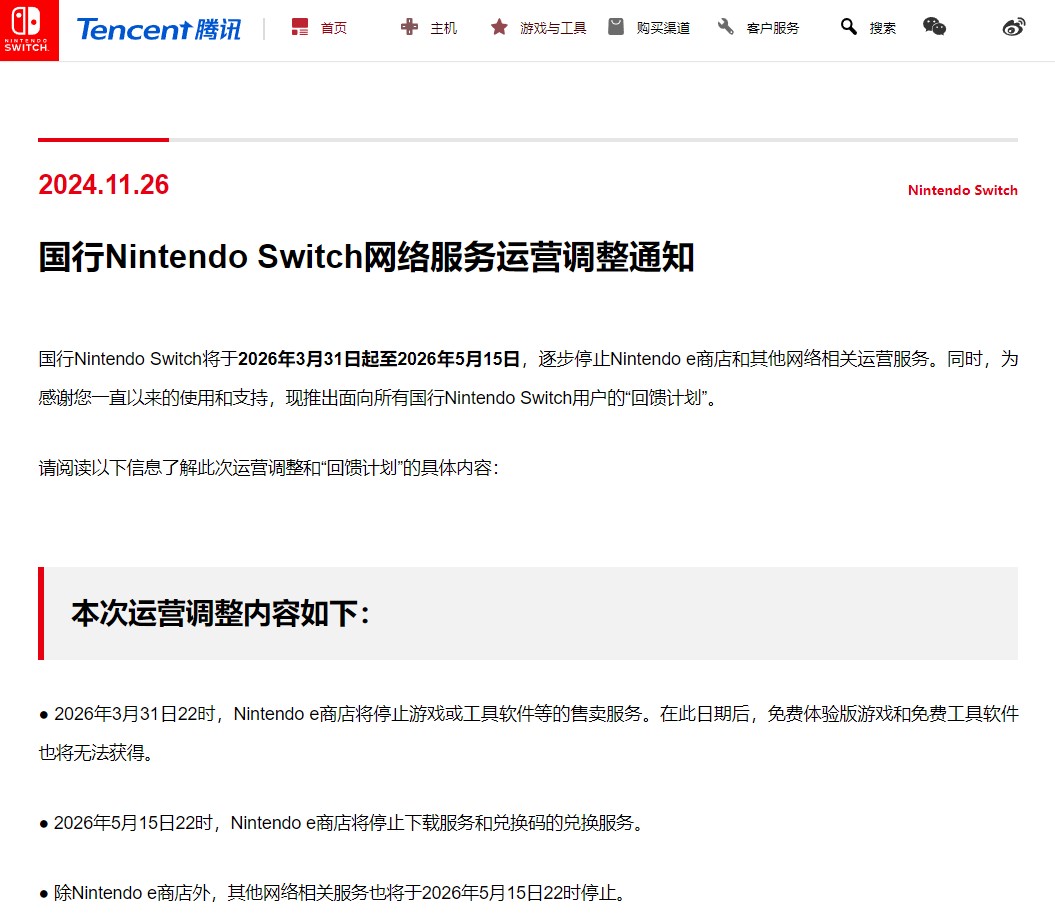Screen dimensions: 1055x920
Task: Select the 客户服务 menu item
Action: (x=773, y=28)
